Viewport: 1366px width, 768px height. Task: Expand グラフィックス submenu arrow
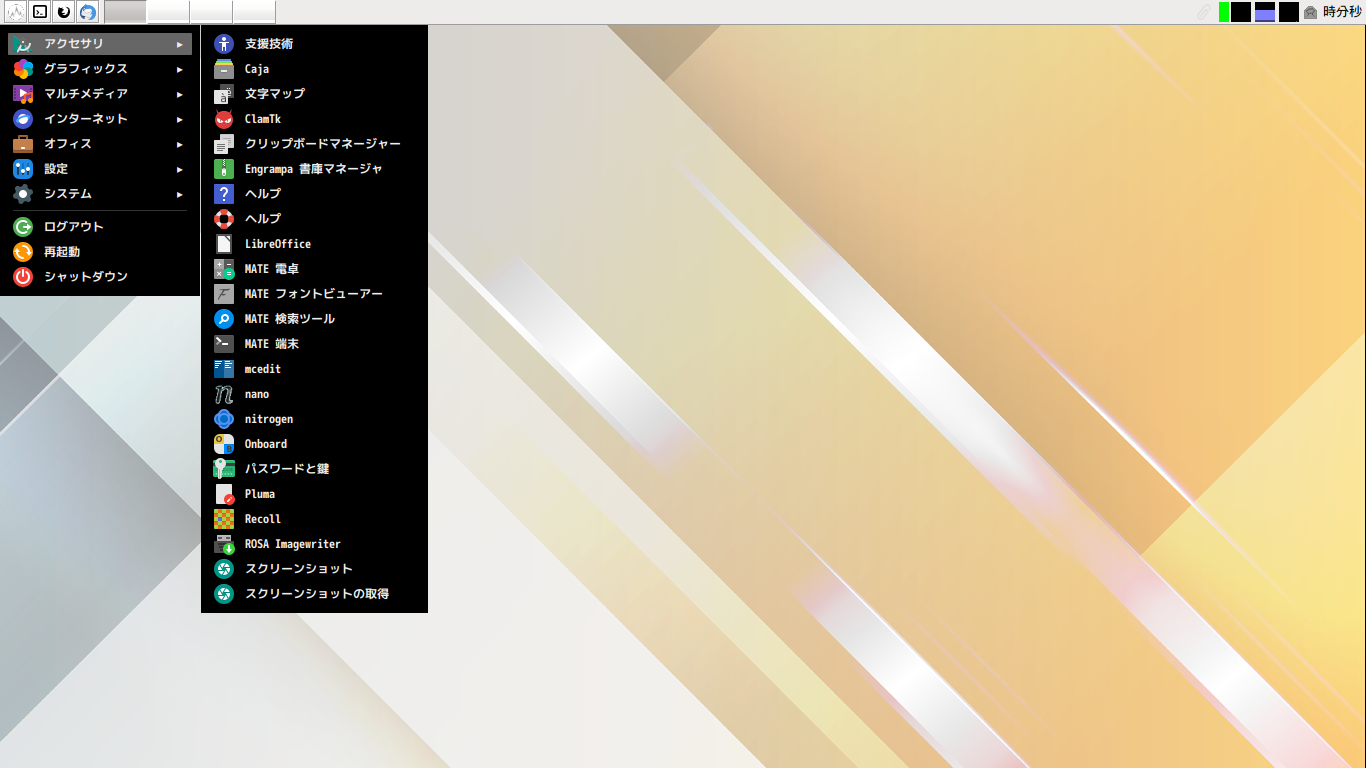tap(180, 69)
